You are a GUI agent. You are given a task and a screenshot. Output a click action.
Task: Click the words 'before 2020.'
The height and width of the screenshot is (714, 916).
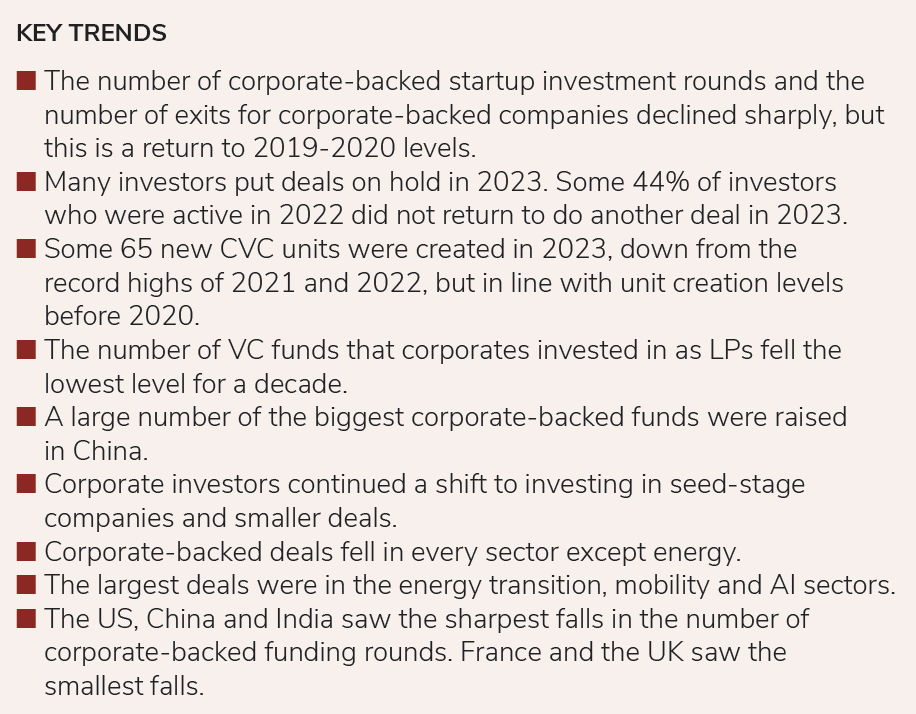point(121,316)
